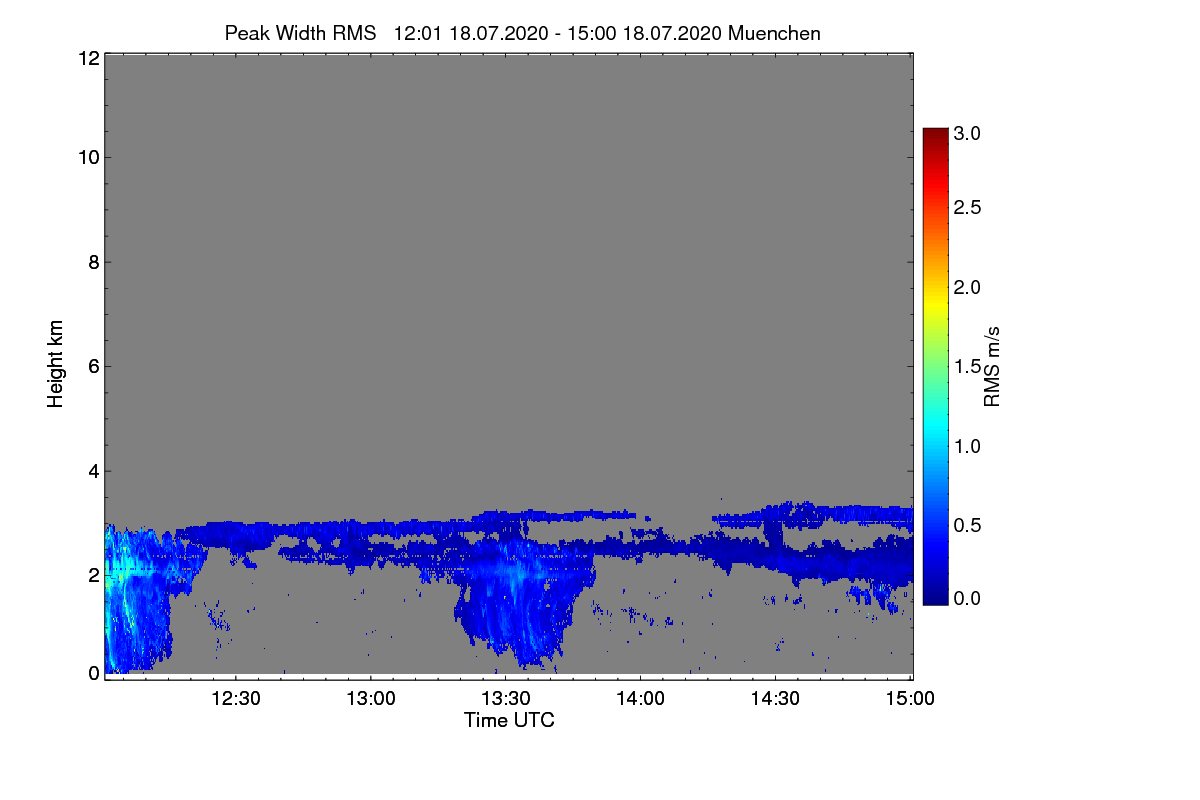Click the height axis value 4
This screenshot has width=1200, height=800.
pyautogui.click(x=92, y=471)
